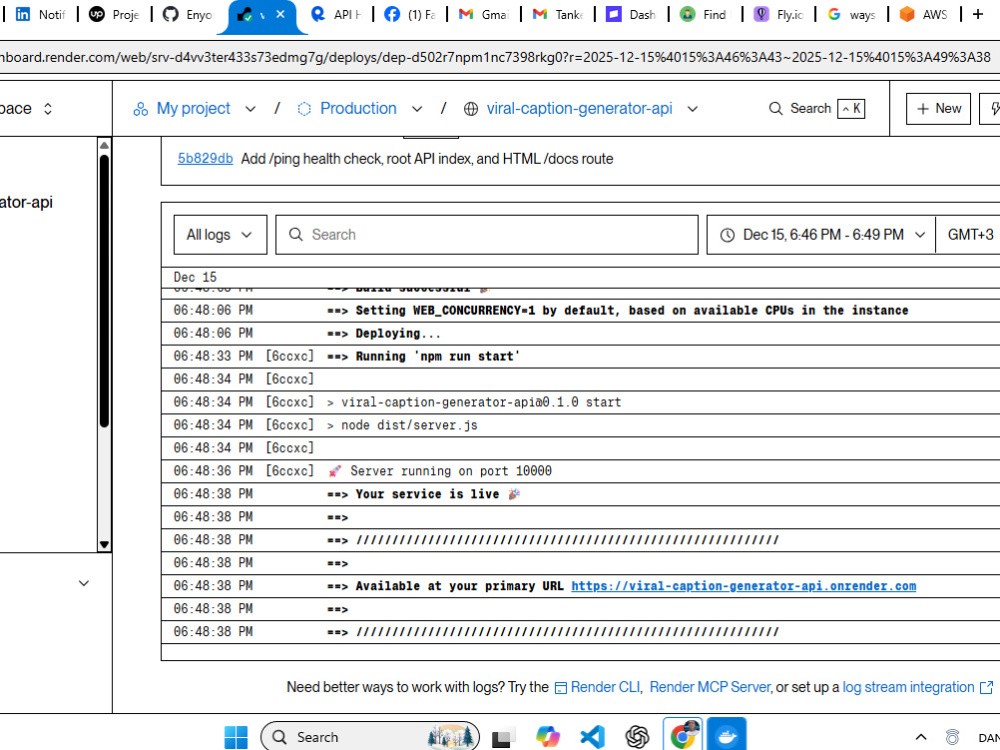Switch to the AWS tab
This screenshot has height=750, width=1000.
pyautogui.click(x=925, y=14)
